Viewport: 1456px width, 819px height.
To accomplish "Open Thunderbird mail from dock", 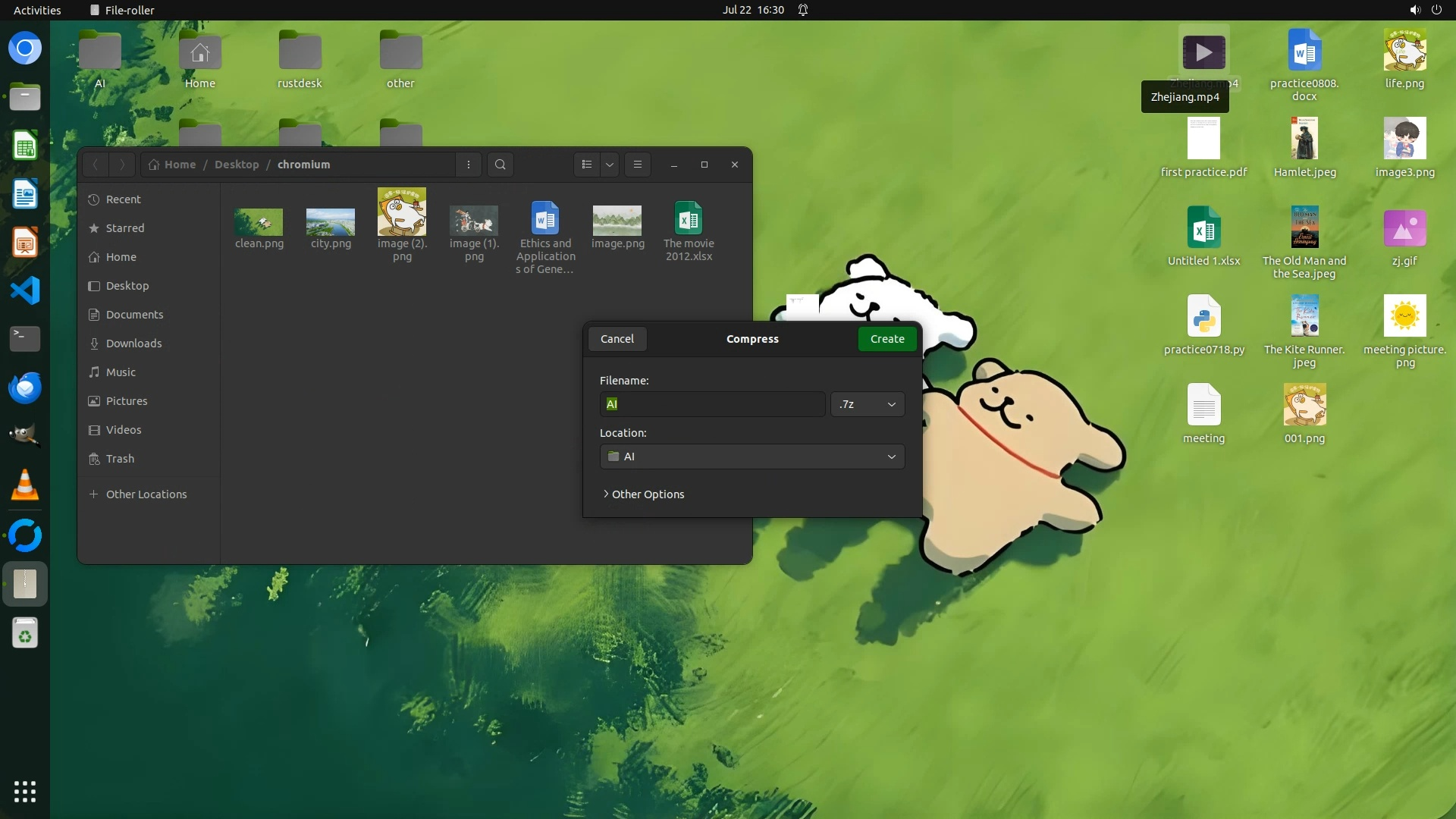I will pos(24,388).
